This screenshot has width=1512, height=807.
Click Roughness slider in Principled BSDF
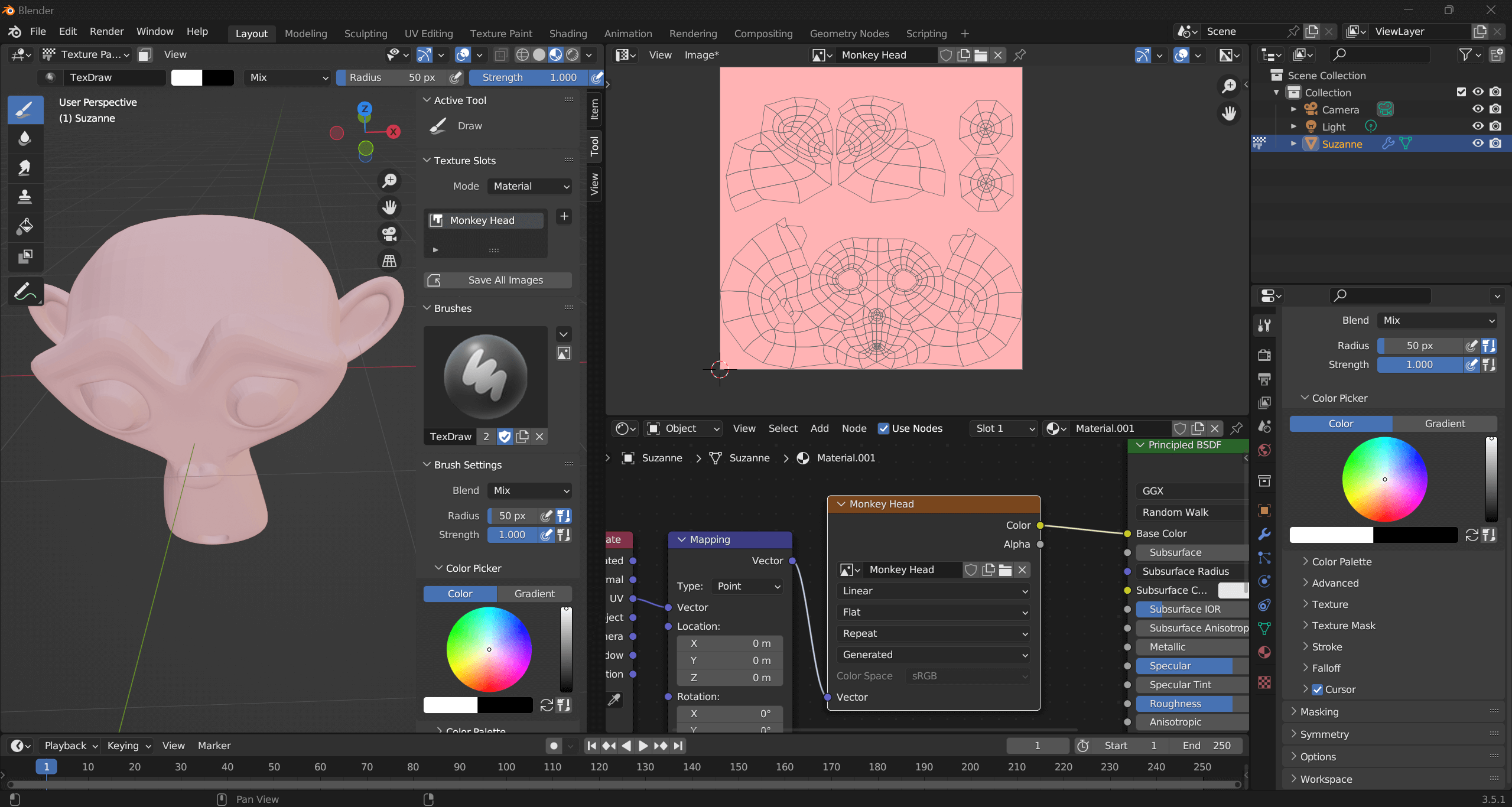pyautogui.click(x=1191, y=704)
